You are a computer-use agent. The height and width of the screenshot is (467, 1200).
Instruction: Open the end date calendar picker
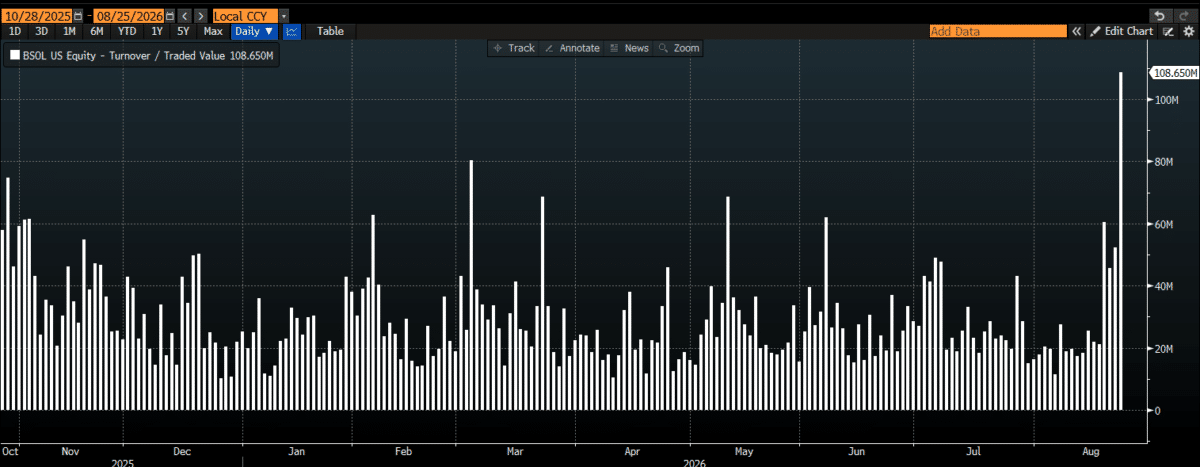(168, 16)
